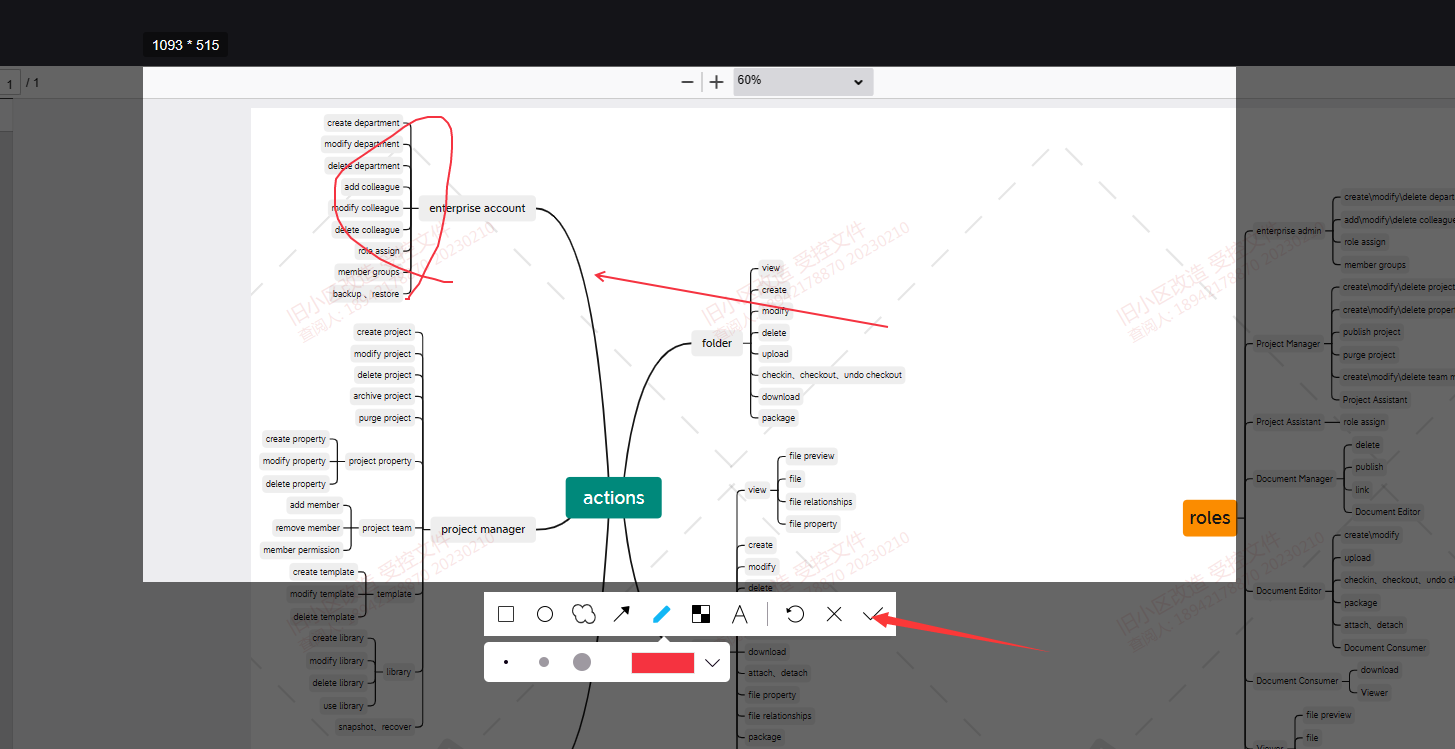The image size is (1455, 749).
Task: Set brush size to the largest dot
Action: [582, 662]
